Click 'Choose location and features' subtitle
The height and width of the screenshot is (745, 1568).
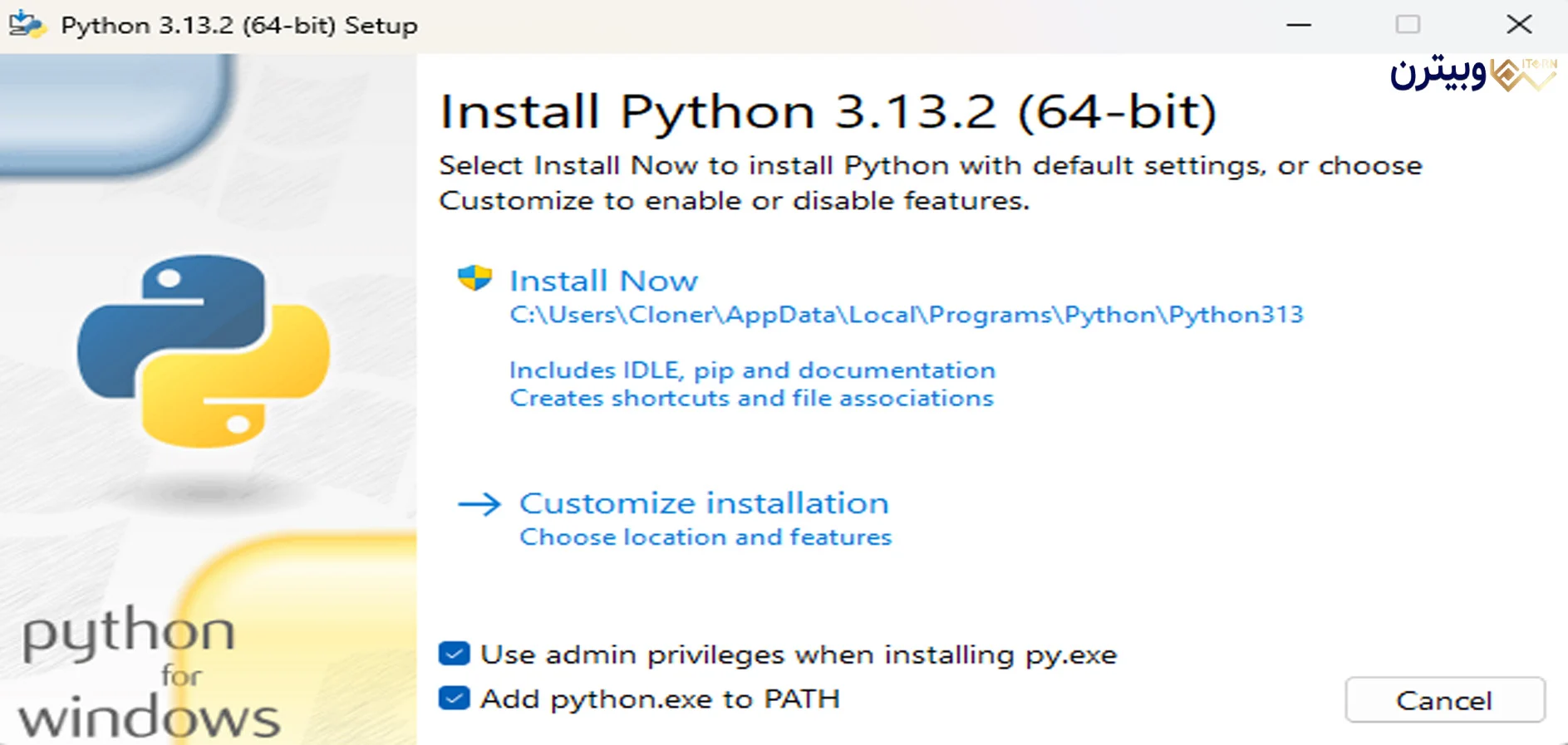705,537
